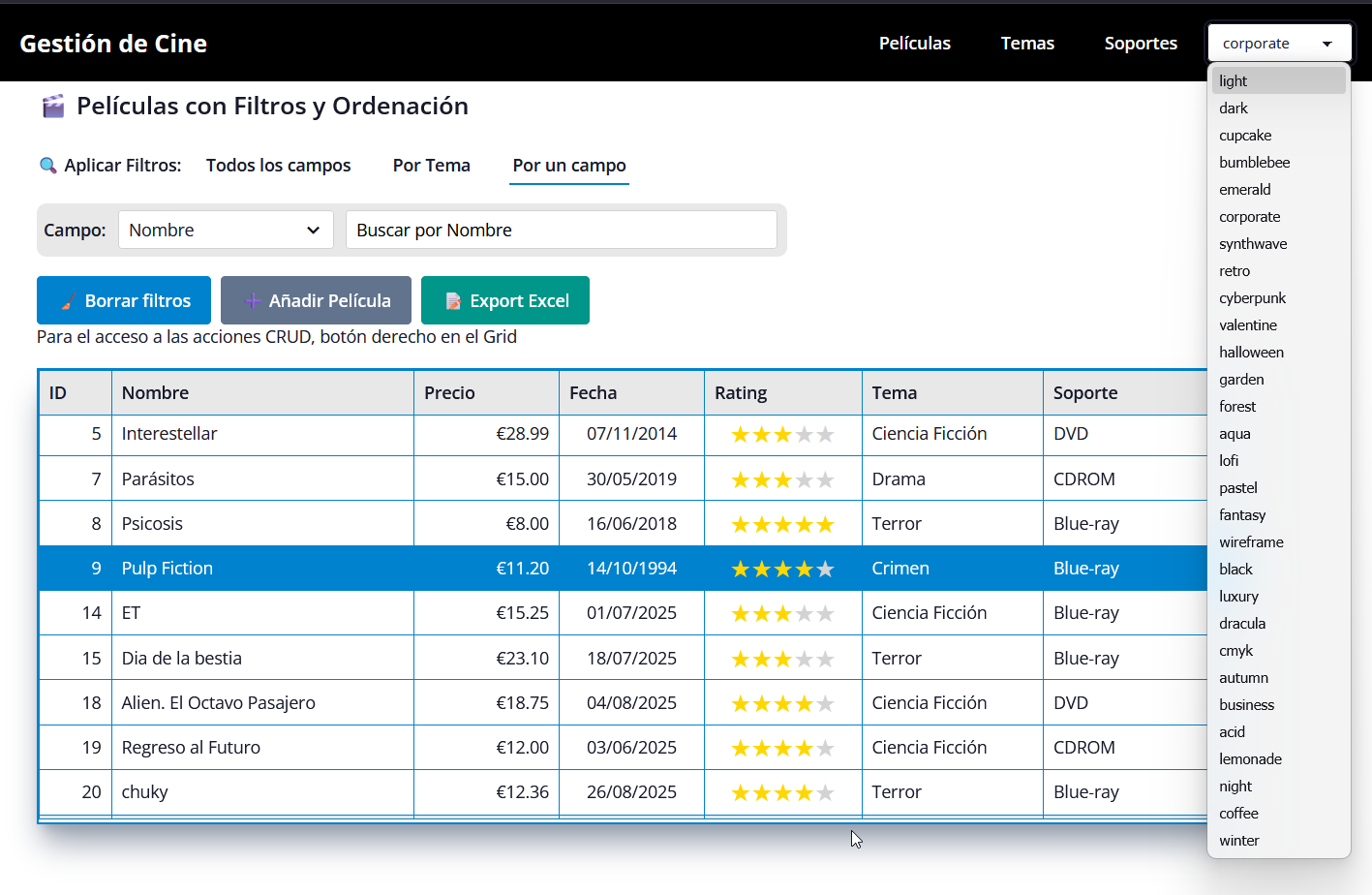The height and width of the screenshot is (895, 1372).
Task: Click the plus icon in Añadir Película
Action: pos(252,301)
